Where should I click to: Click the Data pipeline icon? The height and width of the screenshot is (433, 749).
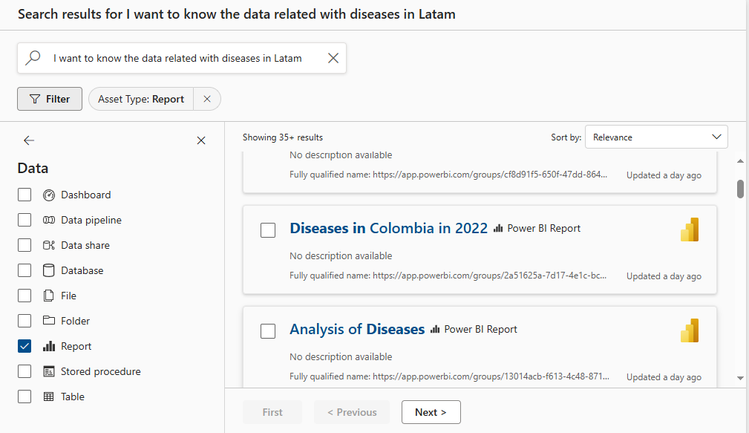point(49,220)
